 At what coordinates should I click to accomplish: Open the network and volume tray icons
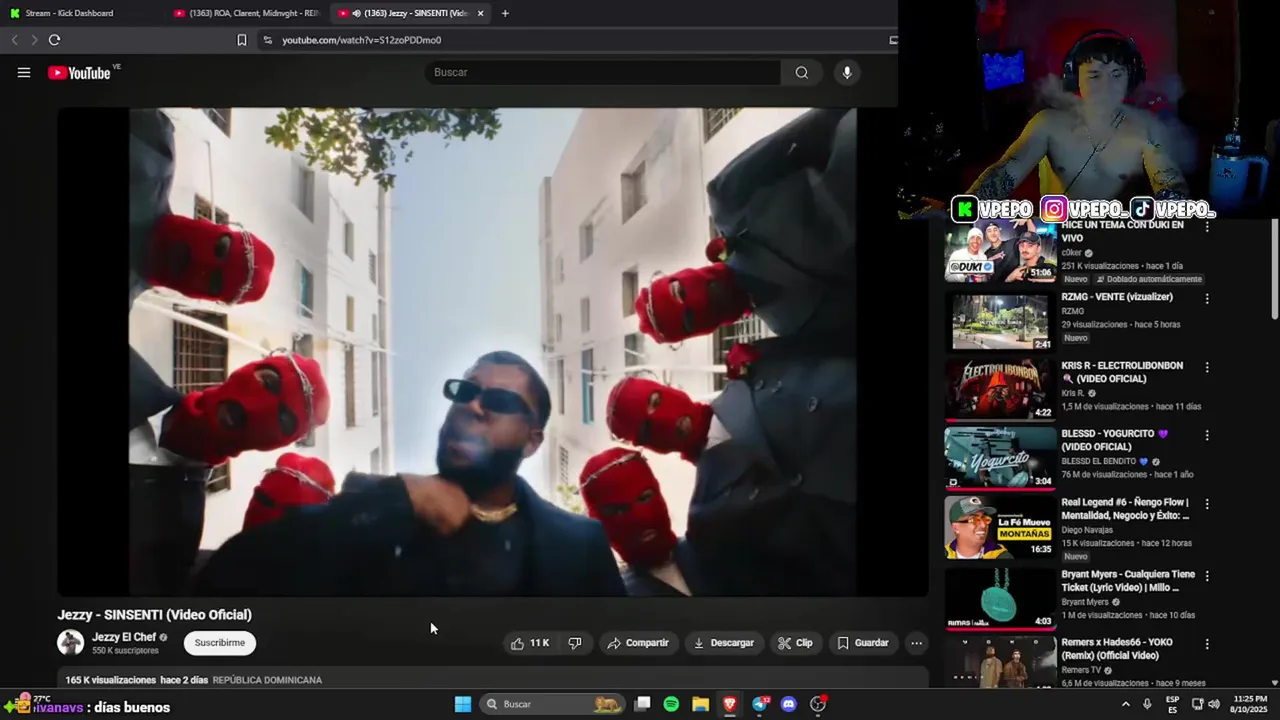tap(1204, 704)
